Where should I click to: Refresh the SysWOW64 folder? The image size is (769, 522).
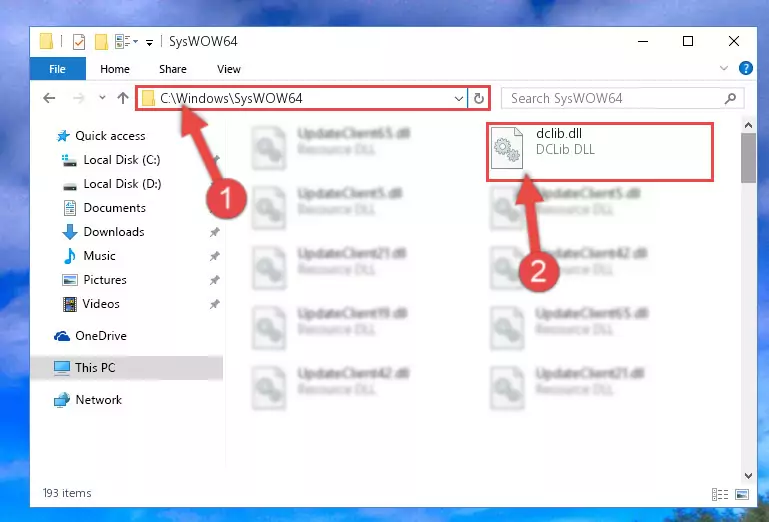(479, 99)
